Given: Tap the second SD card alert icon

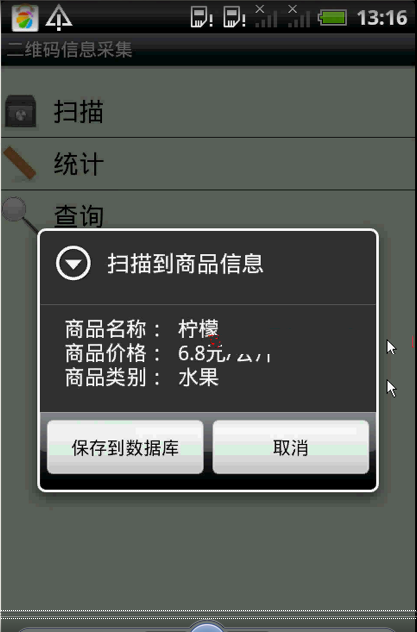Looking at the screenshot, I should click(234, 17).
